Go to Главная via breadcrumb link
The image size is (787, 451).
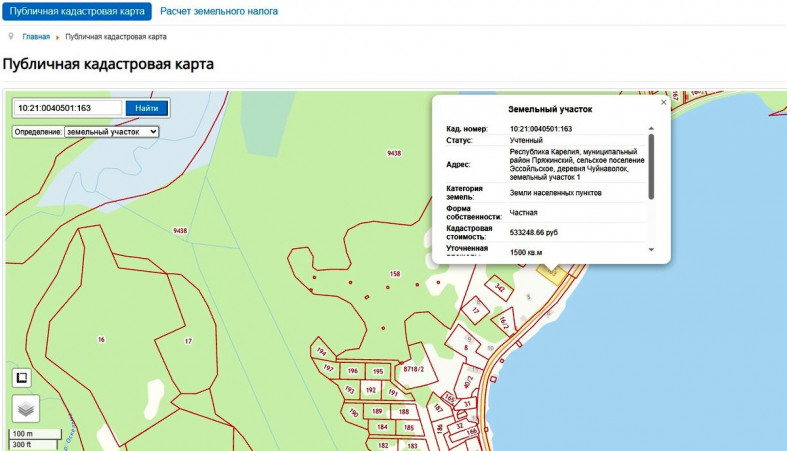[x=36, y=37]
